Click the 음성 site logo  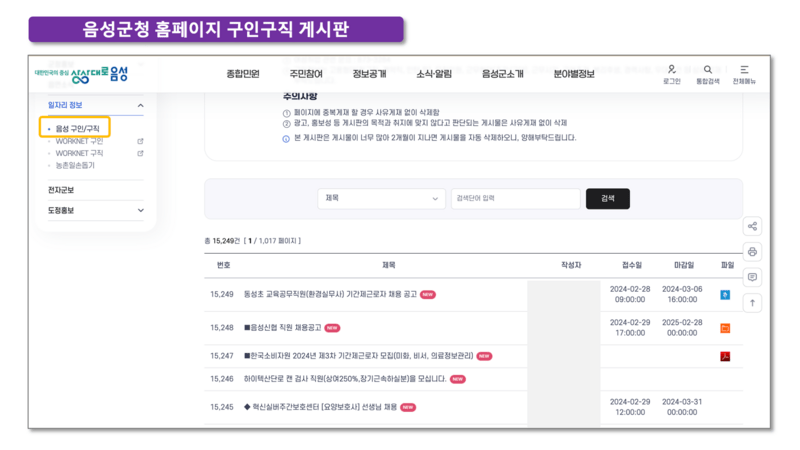82,74
